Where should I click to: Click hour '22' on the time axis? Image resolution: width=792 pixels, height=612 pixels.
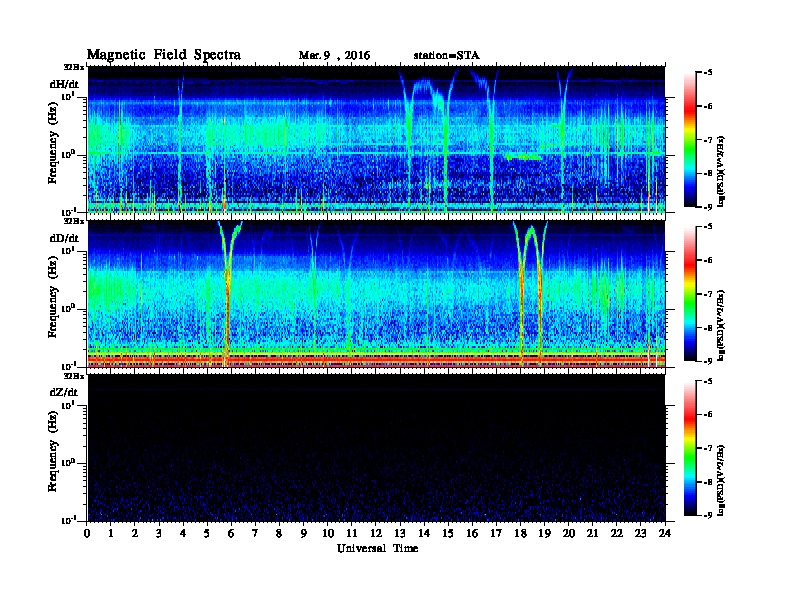tap(617, 533)
